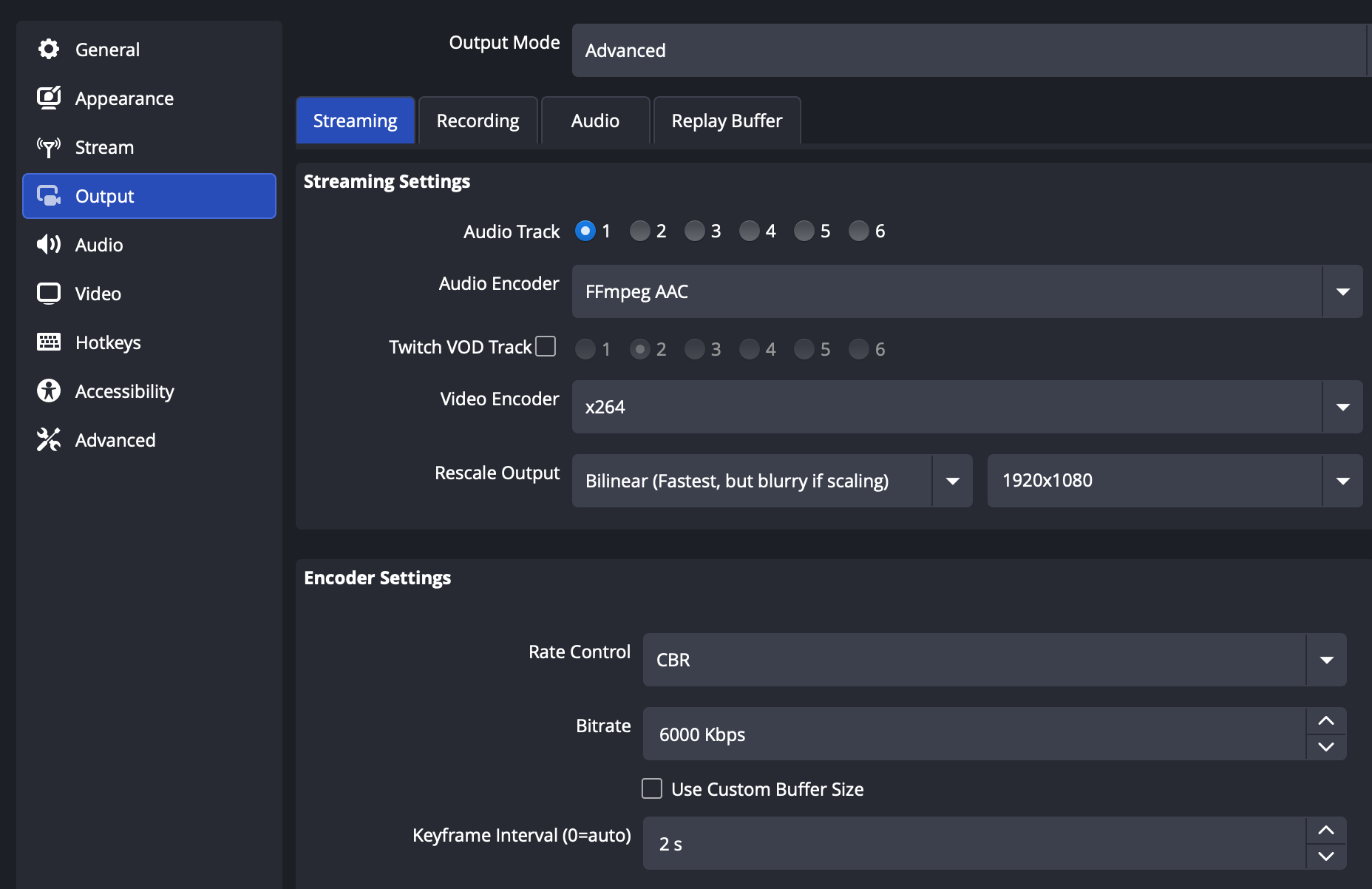Click the Advanced tools icon

pyautogui.click(x=49, y=440)
